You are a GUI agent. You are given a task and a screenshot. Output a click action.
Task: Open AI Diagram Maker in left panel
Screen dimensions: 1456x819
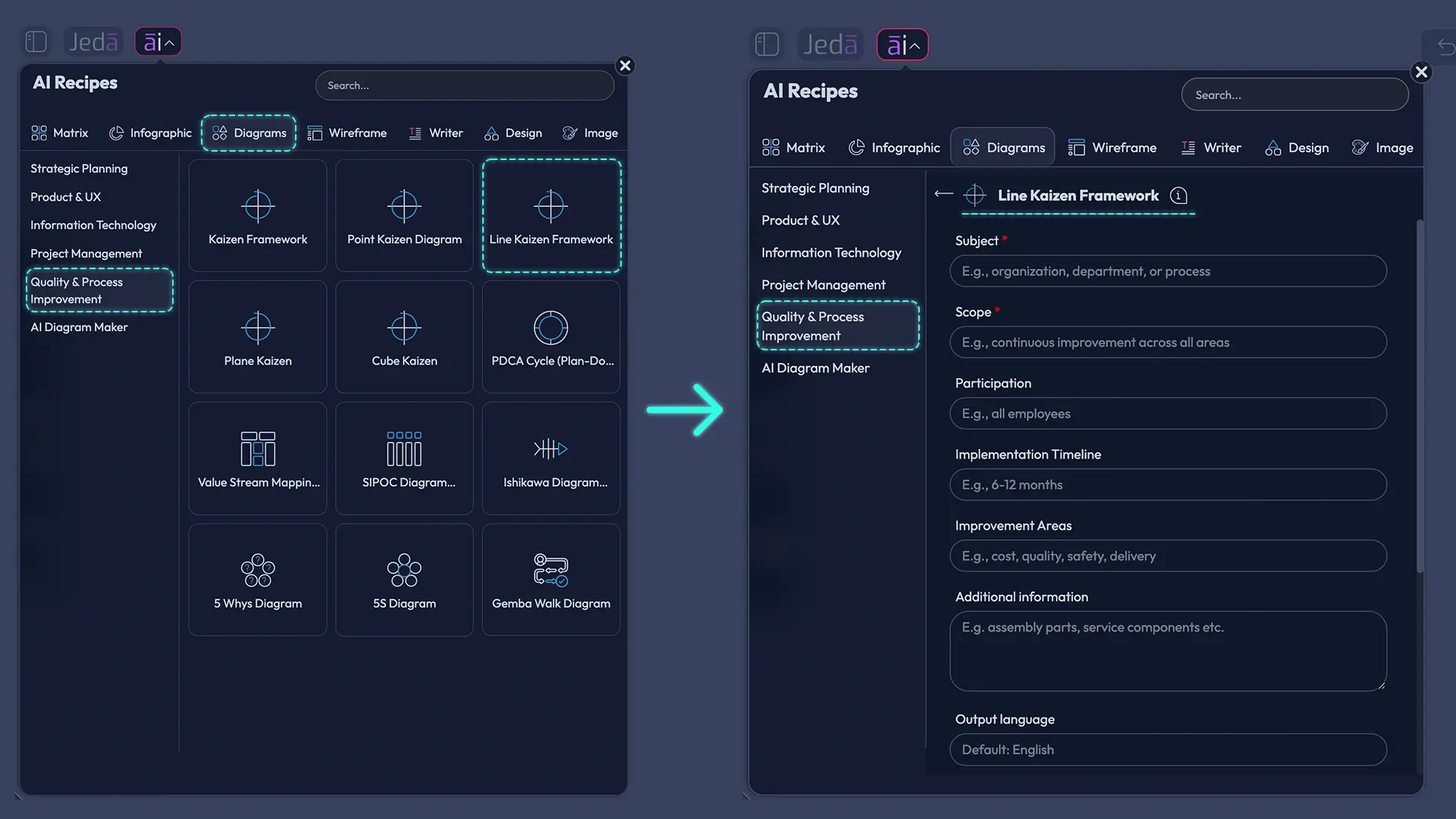point(79,327)
